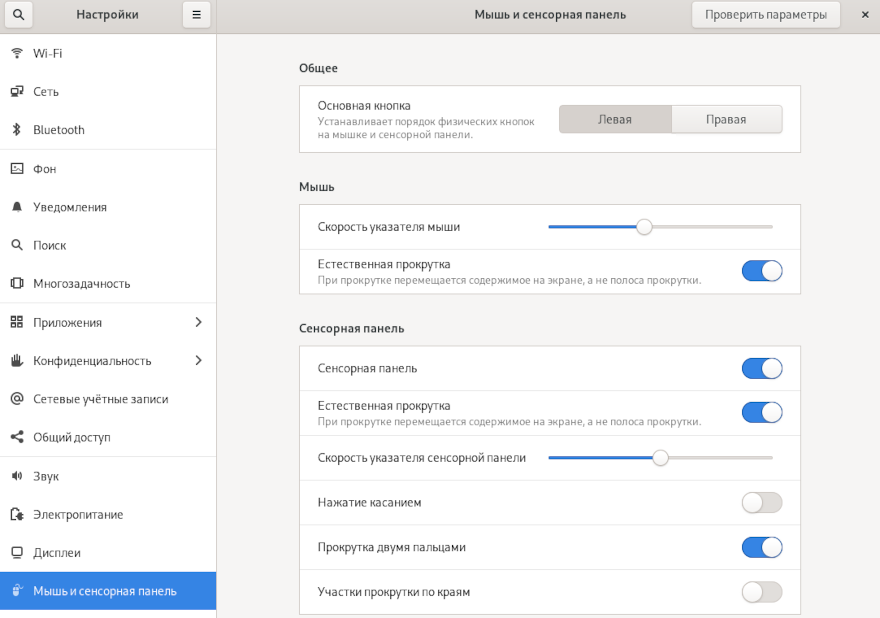The height and width of the screenshot is (618, 880).
Task: Click the Электропитание power icon
Action: (x=16, y=514)
